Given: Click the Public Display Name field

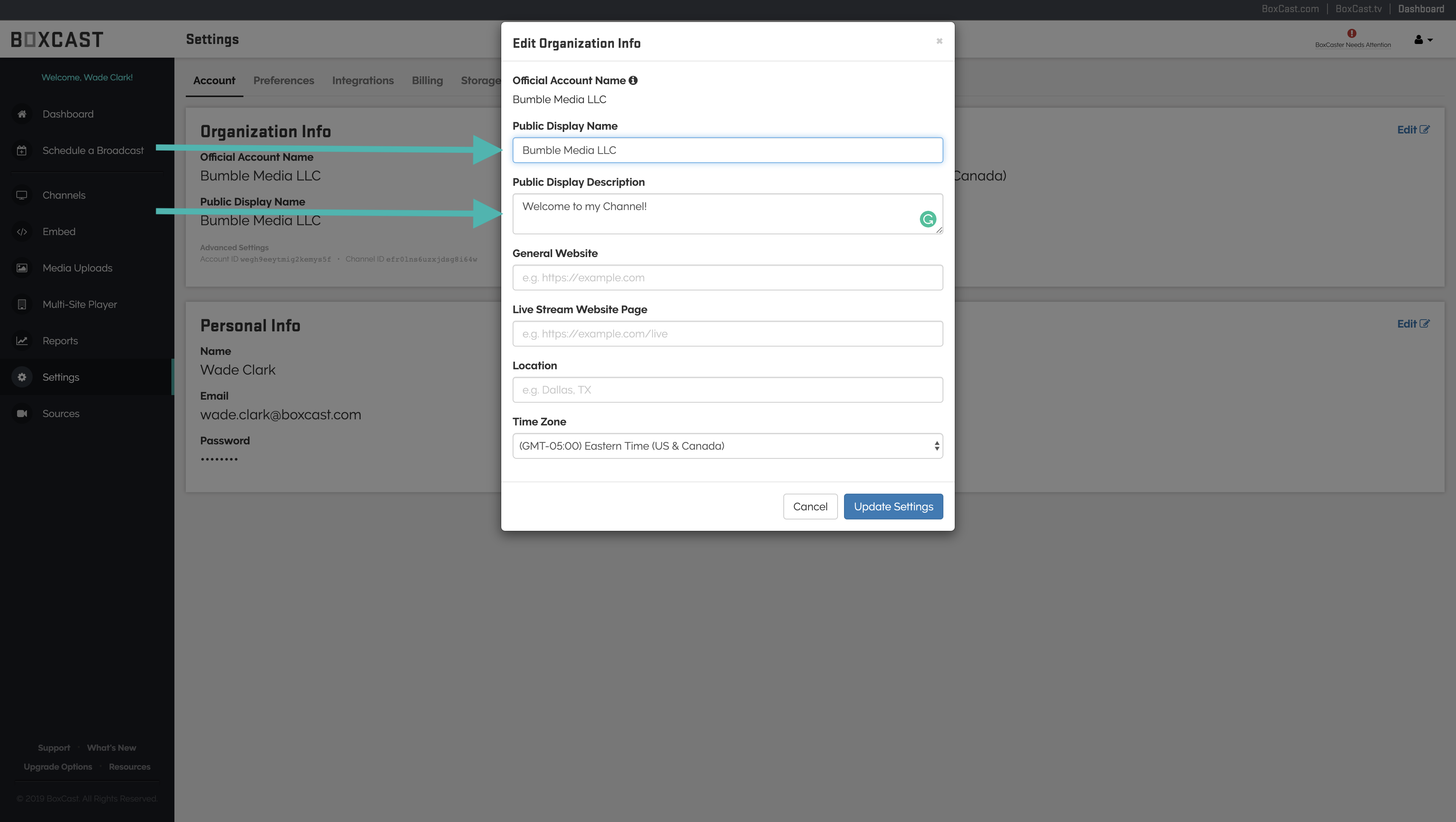Looking at the screenshot, I should 727,151.
